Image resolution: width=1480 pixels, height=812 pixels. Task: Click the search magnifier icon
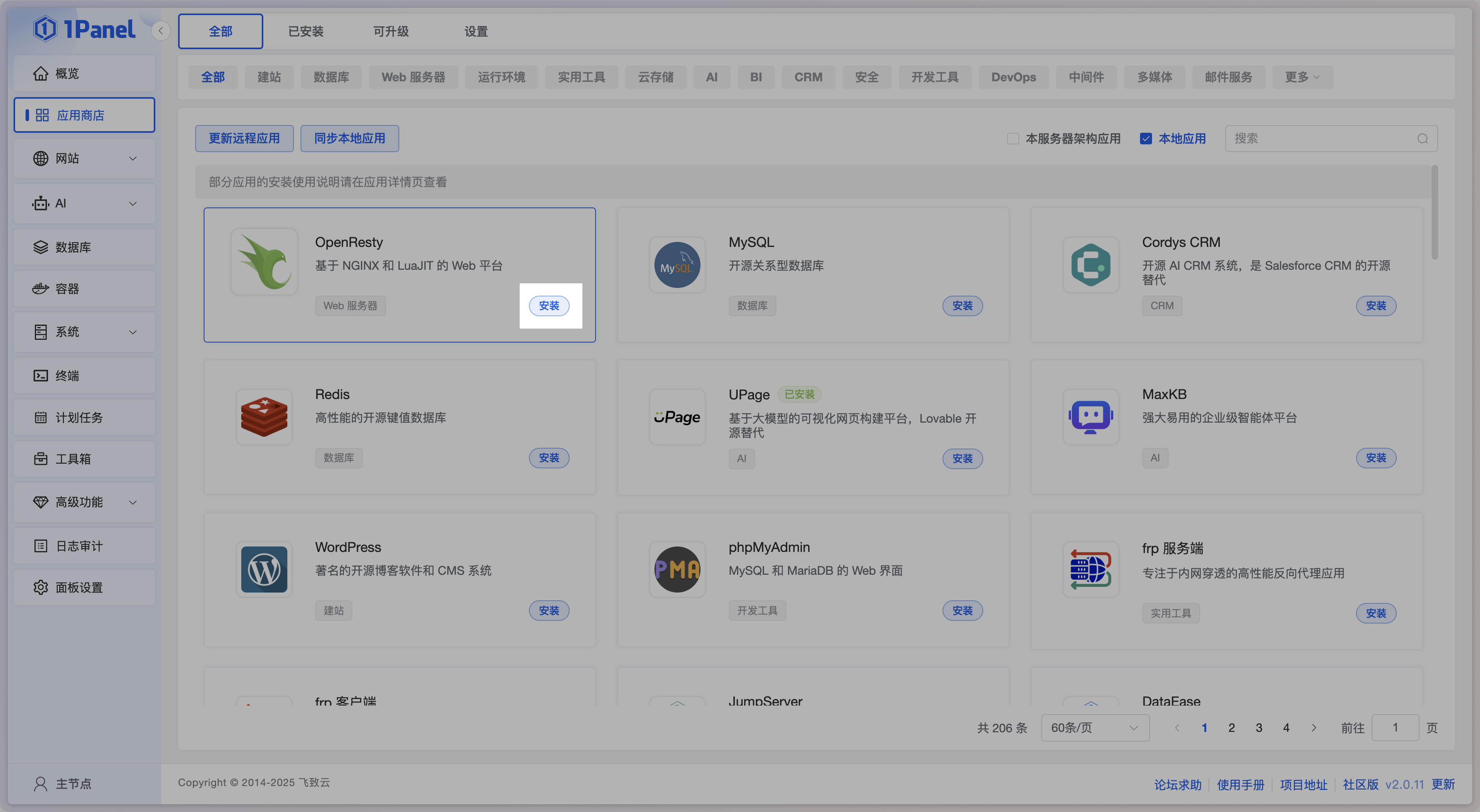click(1422, 139)
